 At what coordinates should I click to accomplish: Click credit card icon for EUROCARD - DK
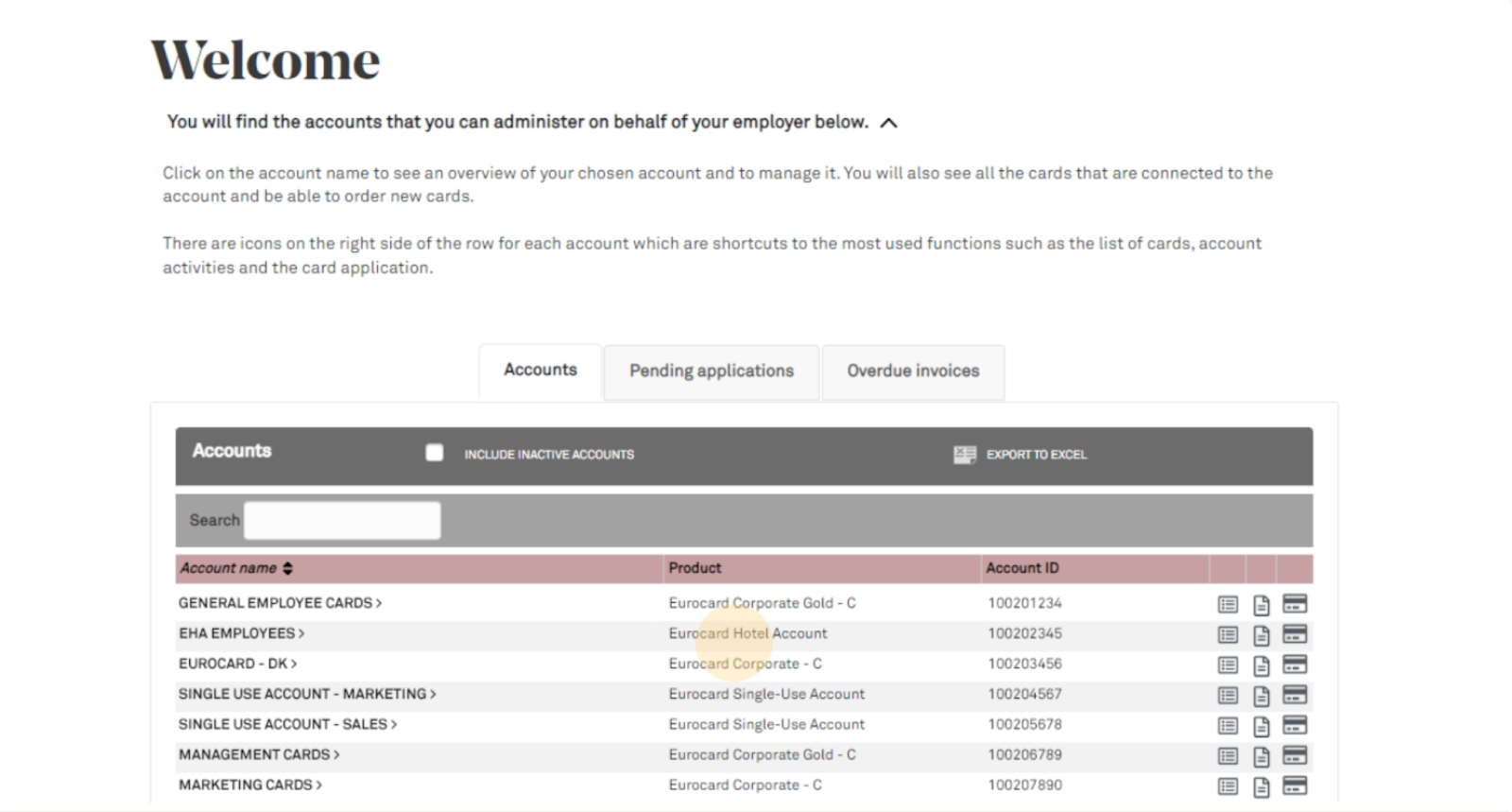coord(1295,665)
